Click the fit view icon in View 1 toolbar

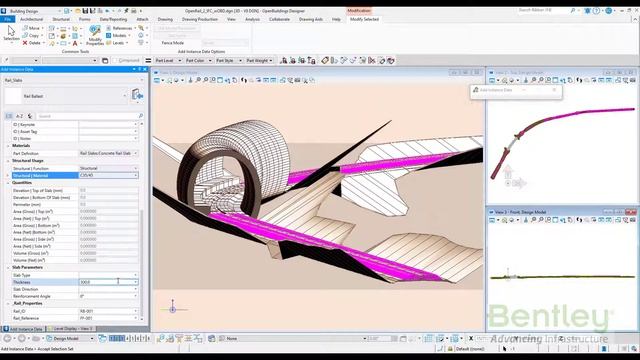pyautogui.click(x=220, y=80)
